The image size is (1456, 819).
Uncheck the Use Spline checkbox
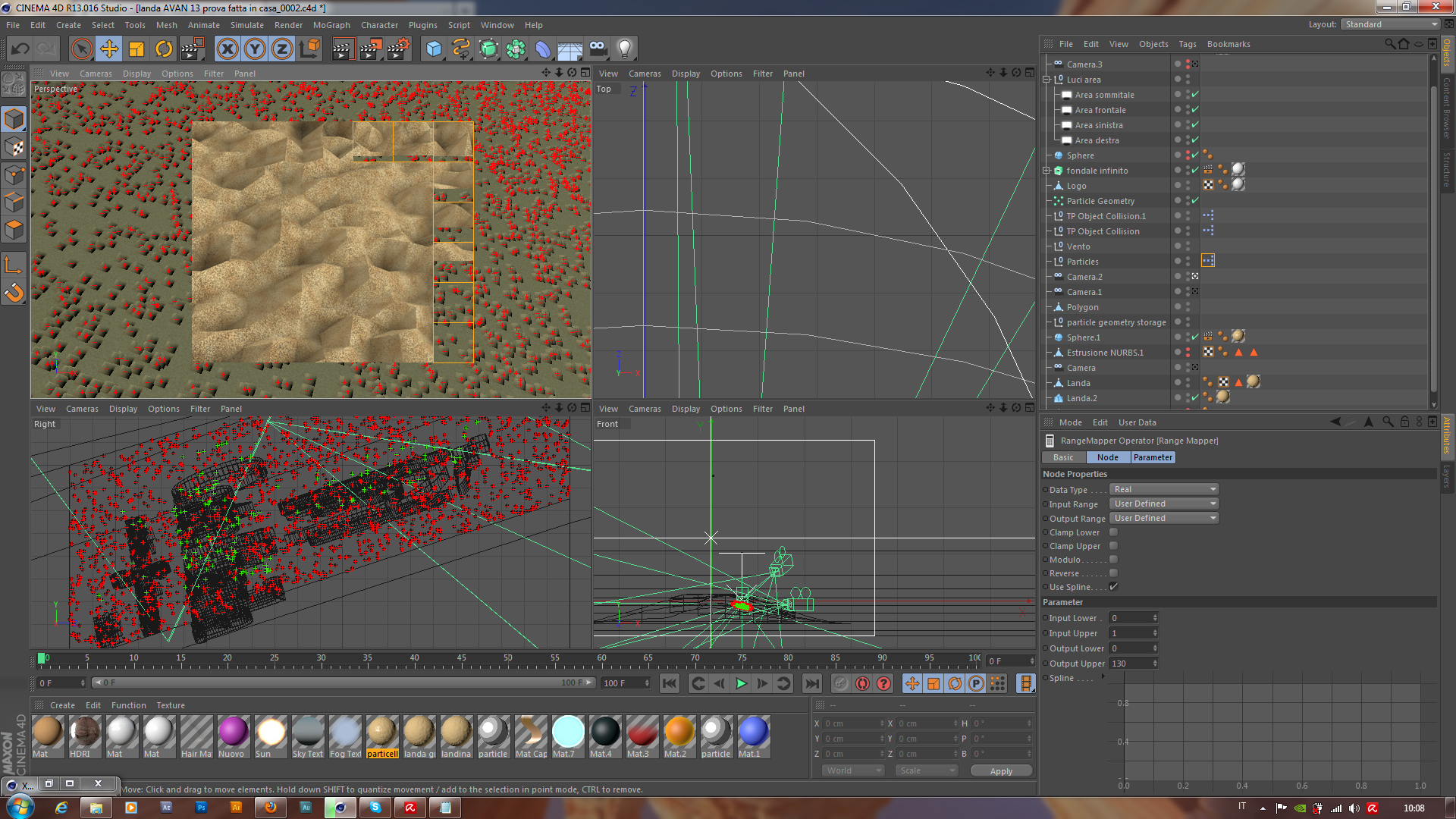1113,587
